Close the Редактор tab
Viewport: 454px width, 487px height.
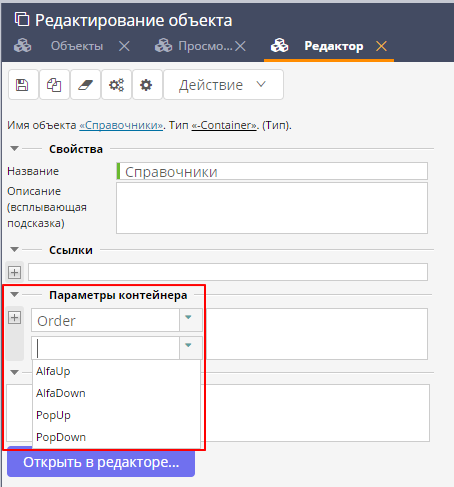coord(381,46)
